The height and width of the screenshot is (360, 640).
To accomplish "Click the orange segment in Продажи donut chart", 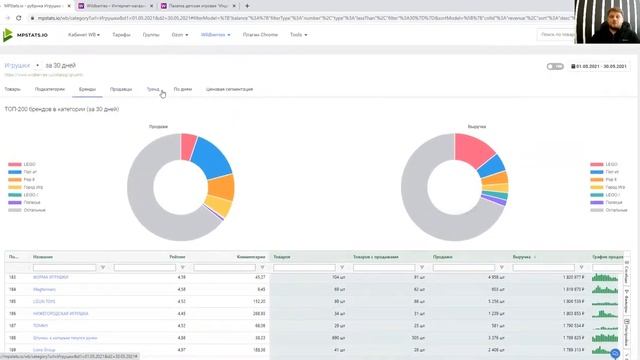I will (x=221, y=187).
